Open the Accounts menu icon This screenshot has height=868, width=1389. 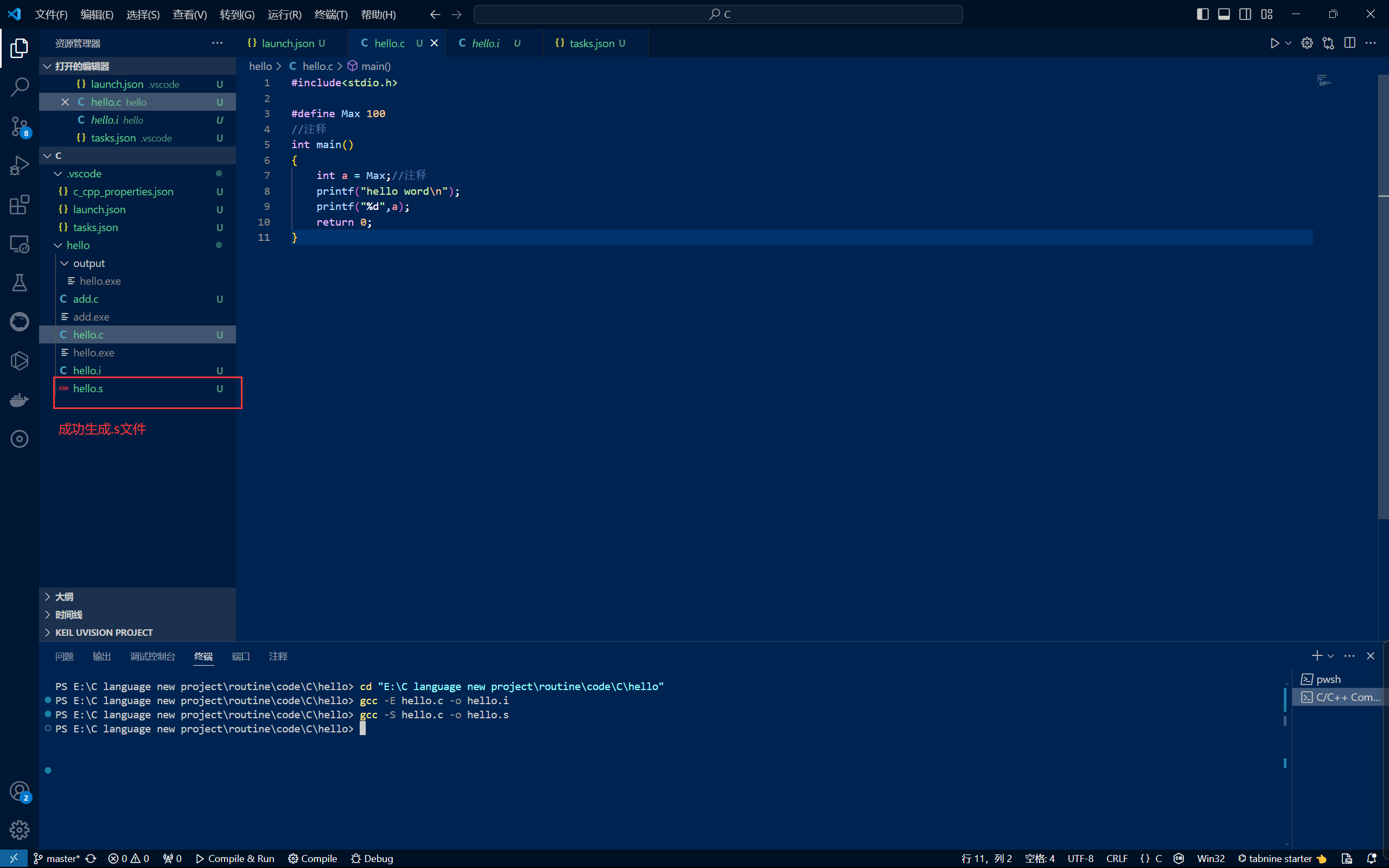tap(20, 792)
